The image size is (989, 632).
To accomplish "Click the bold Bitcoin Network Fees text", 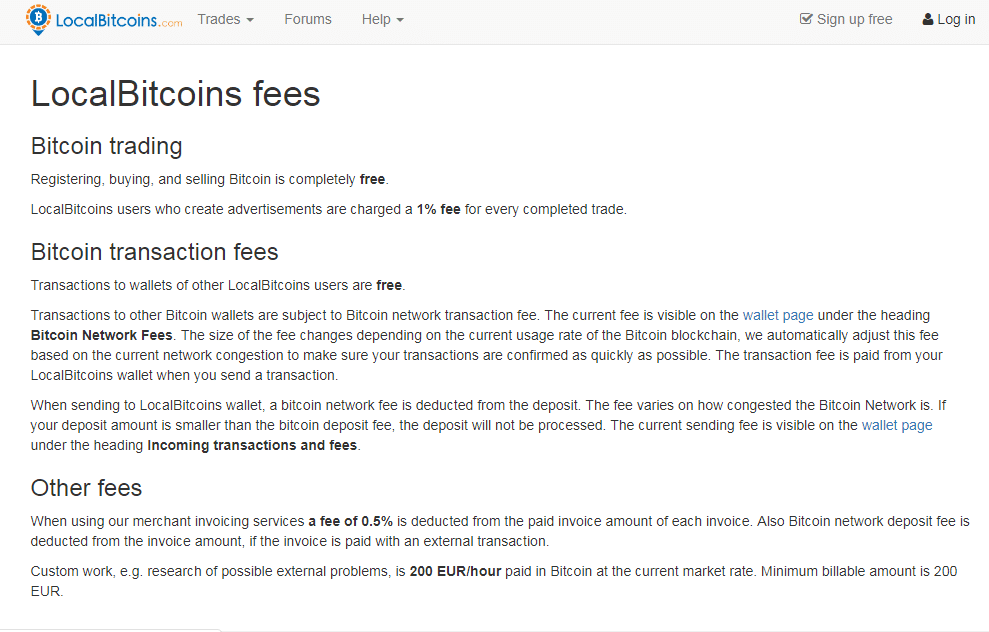I will pyautogui.click(x=102, y=336).
